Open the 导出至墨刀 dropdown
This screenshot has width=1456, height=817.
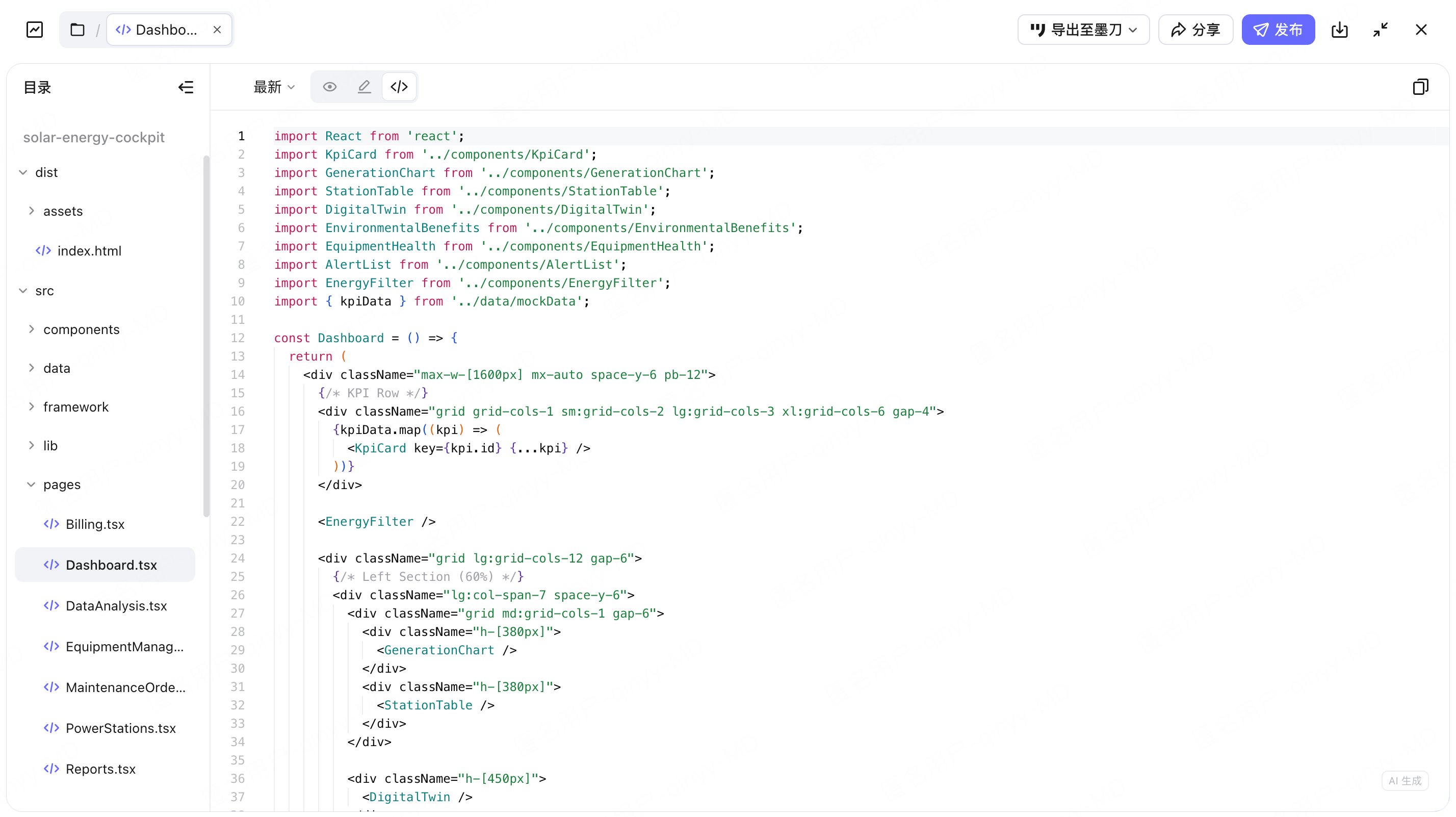(1083, 30)
